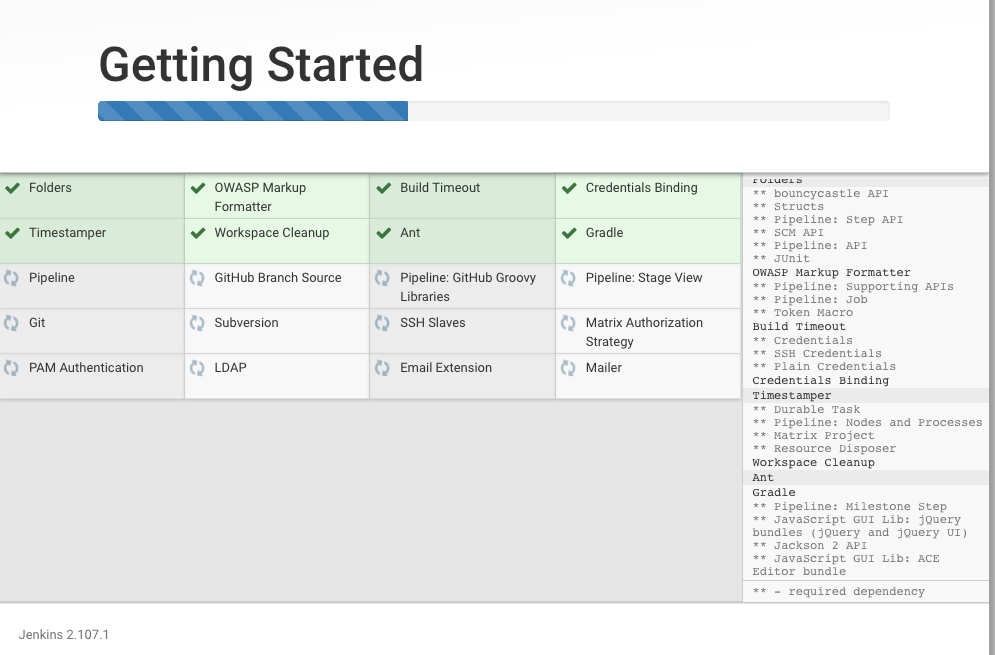Click the Timestamper plugin name
Viewport: 995px width, 655px height.
[67, 233]
